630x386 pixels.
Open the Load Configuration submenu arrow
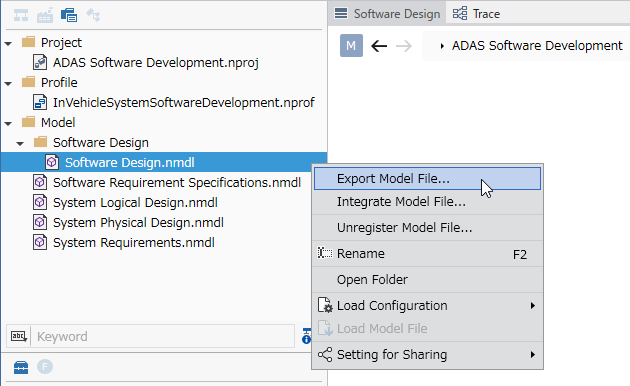pos(533,306)
